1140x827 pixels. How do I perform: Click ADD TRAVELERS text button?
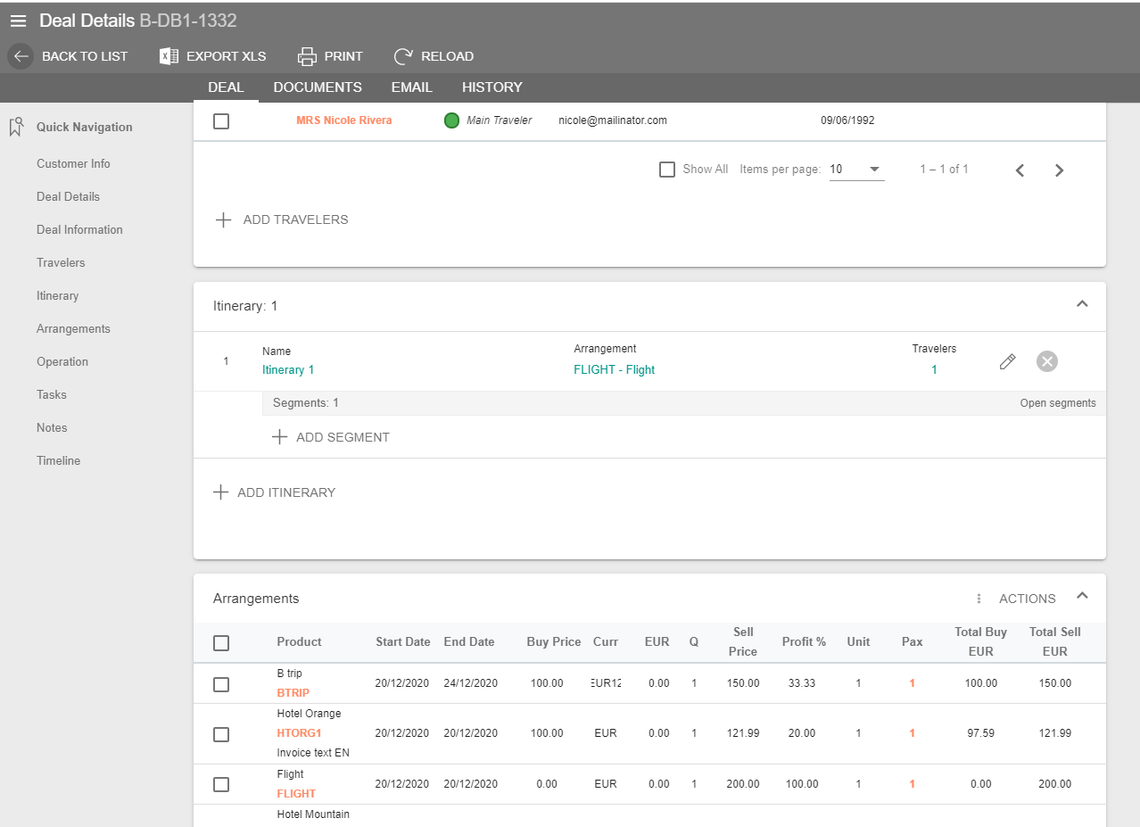point(295,220)
